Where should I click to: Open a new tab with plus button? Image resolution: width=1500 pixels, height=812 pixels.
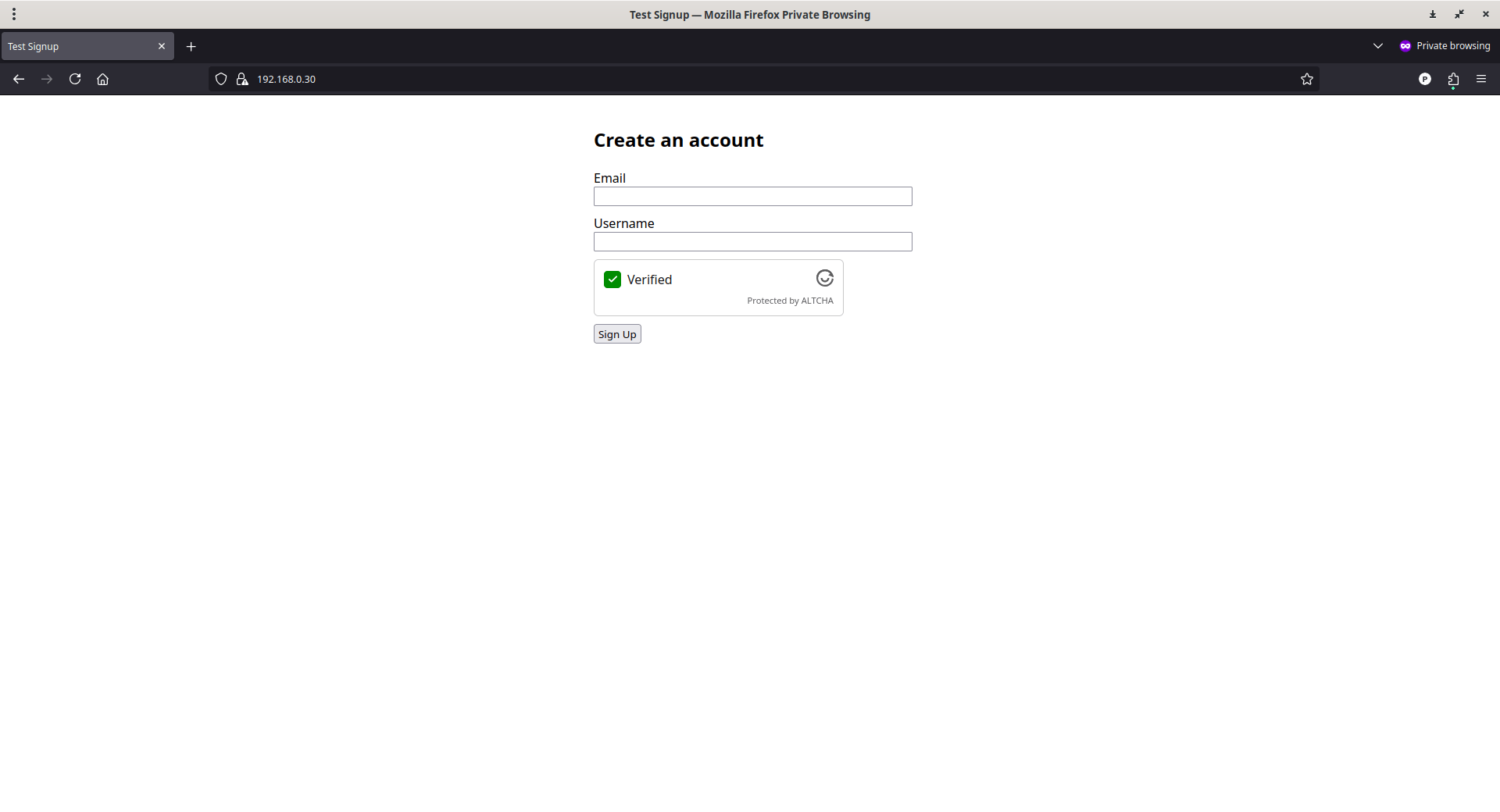click(191, 46)
